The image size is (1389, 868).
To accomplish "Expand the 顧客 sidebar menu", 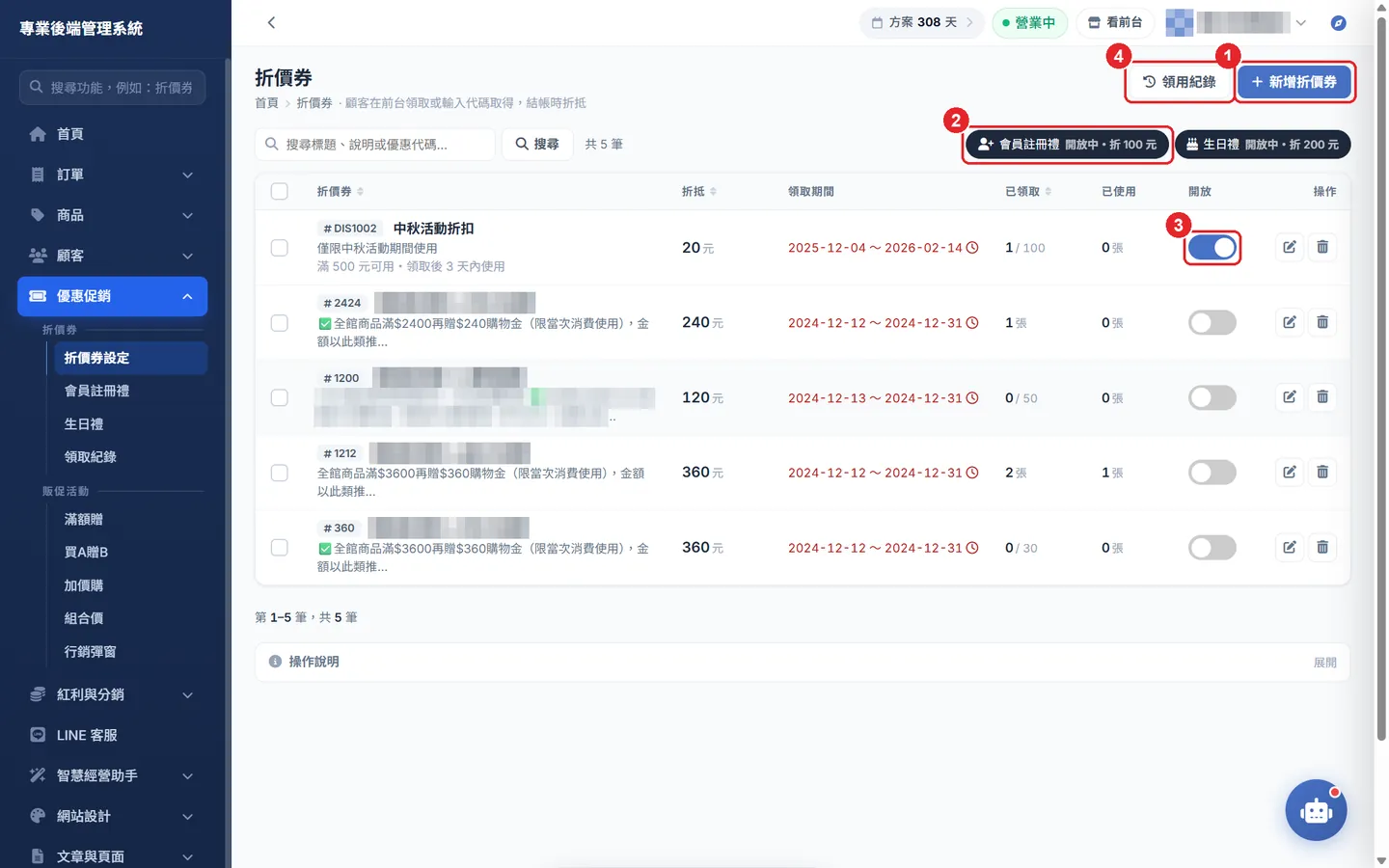I will [113, 256].
